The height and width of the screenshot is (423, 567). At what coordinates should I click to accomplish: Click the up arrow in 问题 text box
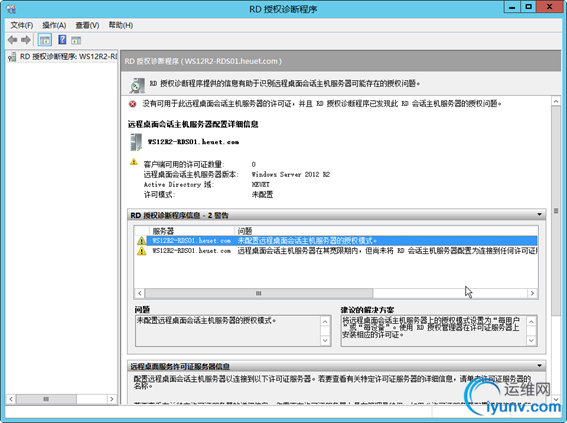[x=325, y=321]
